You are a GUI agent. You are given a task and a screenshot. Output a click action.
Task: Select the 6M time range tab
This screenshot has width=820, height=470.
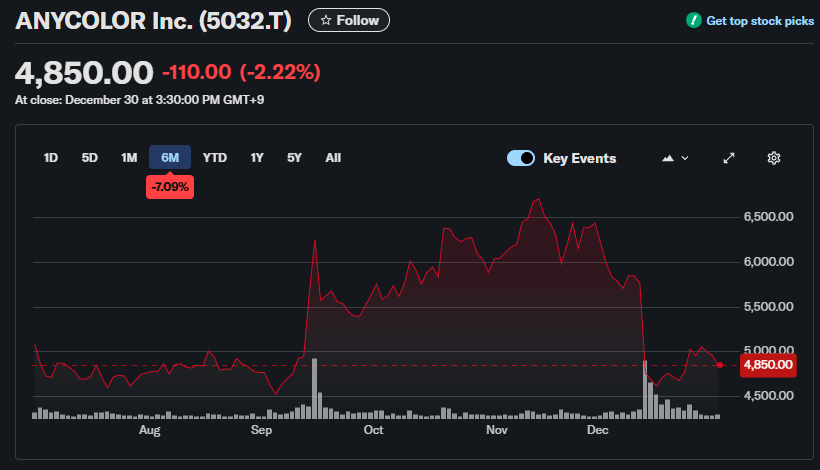170,157
